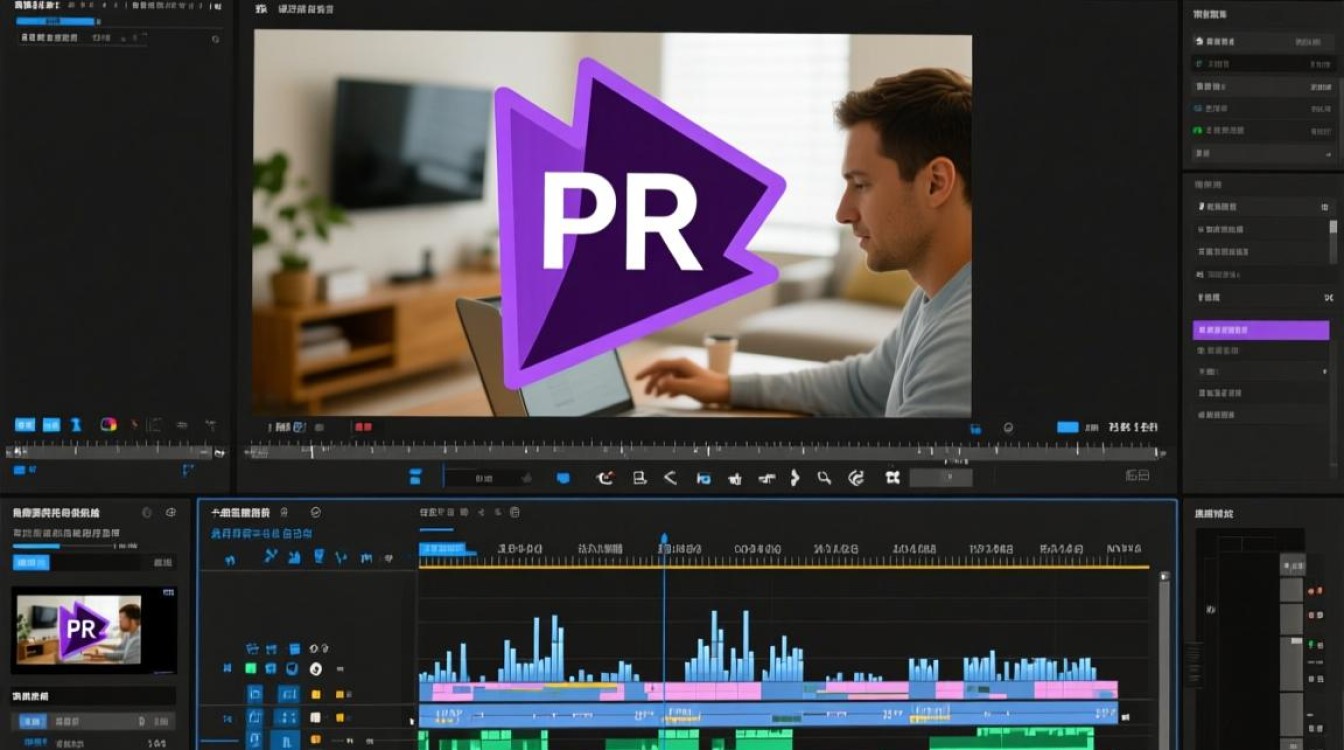Click the magnifier icon in the monitor toolbar
The width and height of the screenshot is (1344, 750).
pyautogui.click(x=823, y=478)
